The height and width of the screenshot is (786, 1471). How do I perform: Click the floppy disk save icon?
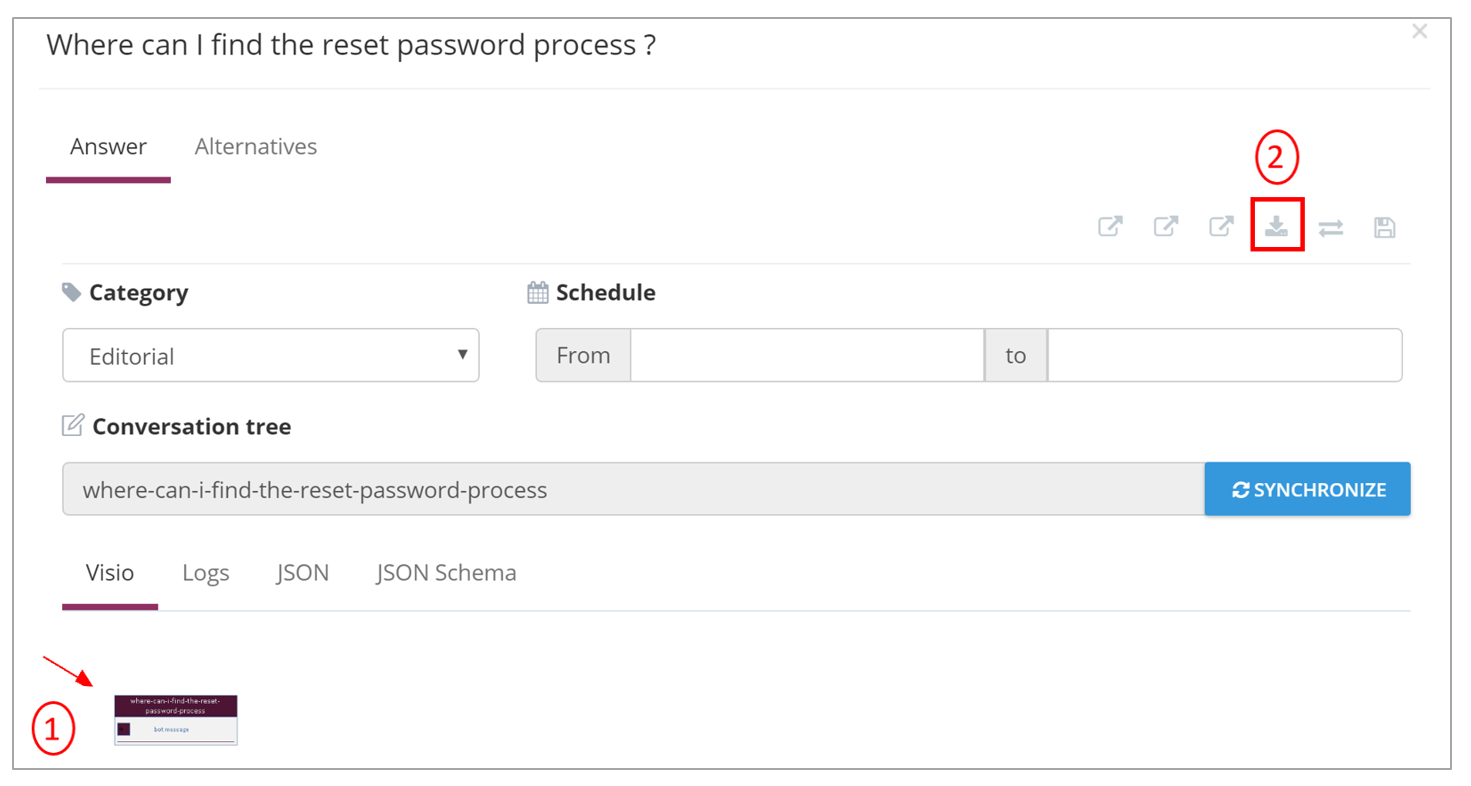pos(1385,228)
